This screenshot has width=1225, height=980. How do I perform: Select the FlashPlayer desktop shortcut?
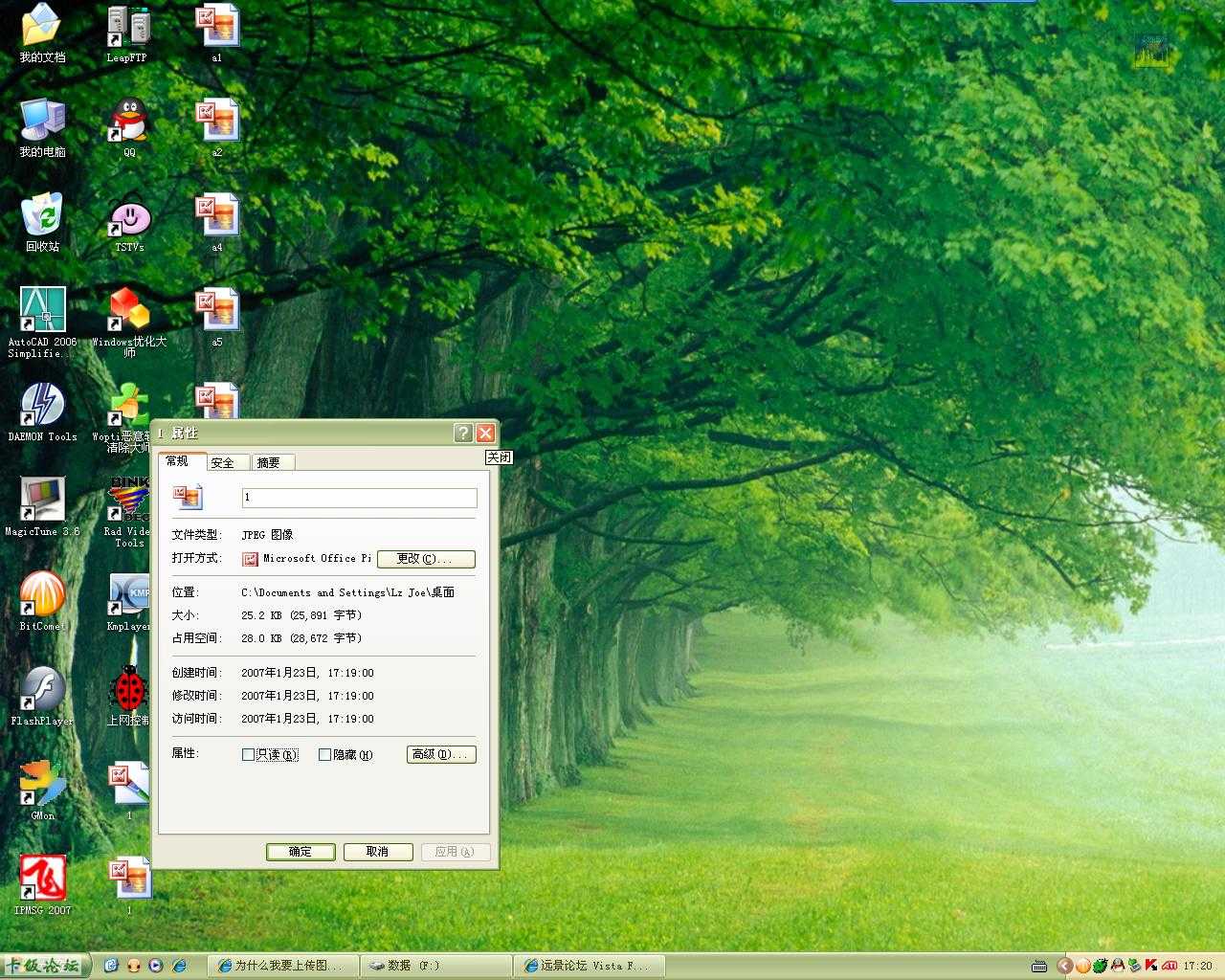tap(42, 696)
